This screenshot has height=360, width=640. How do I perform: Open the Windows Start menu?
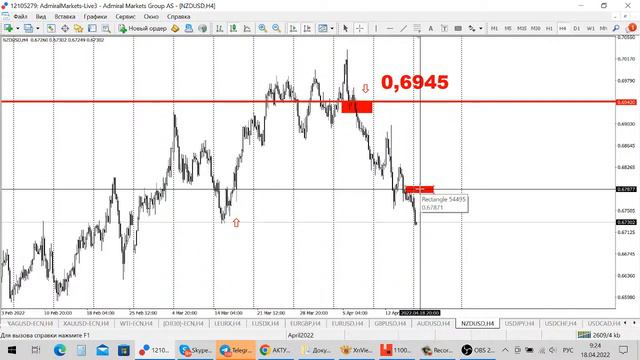(12, 350)
